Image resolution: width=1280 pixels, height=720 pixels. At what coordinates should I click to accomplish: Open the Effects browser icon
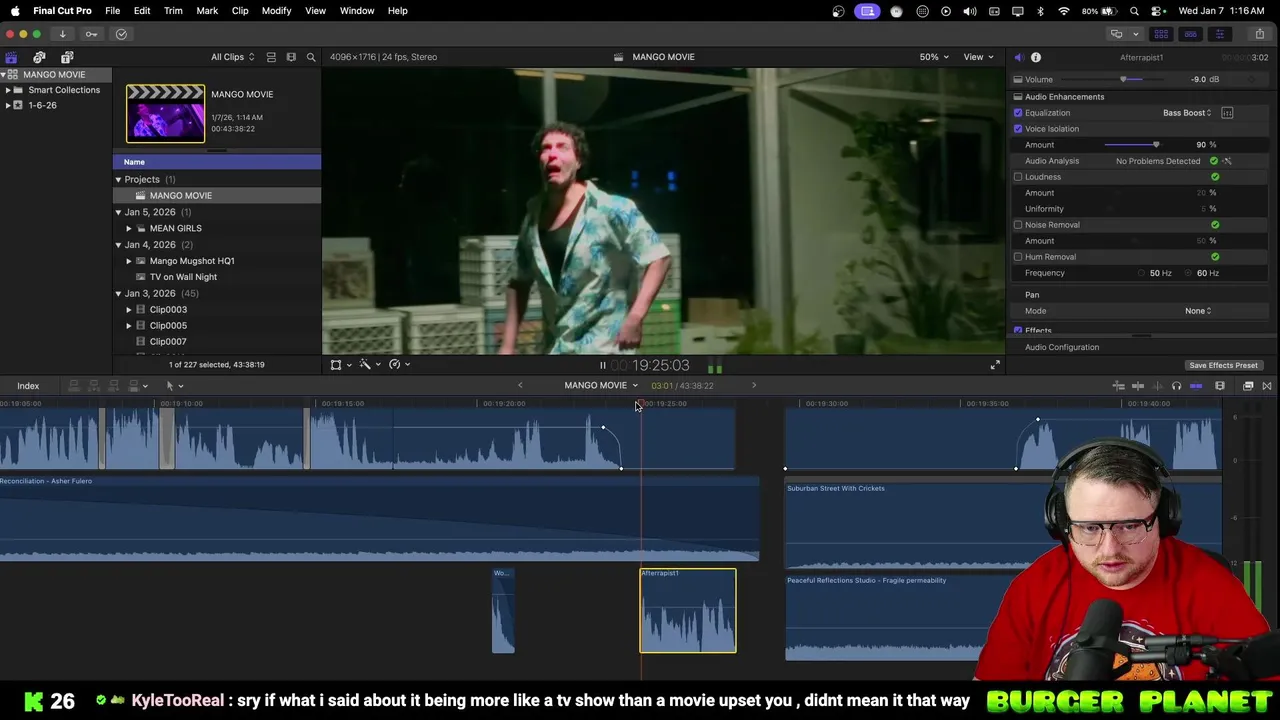click(x=1248, y=386)
